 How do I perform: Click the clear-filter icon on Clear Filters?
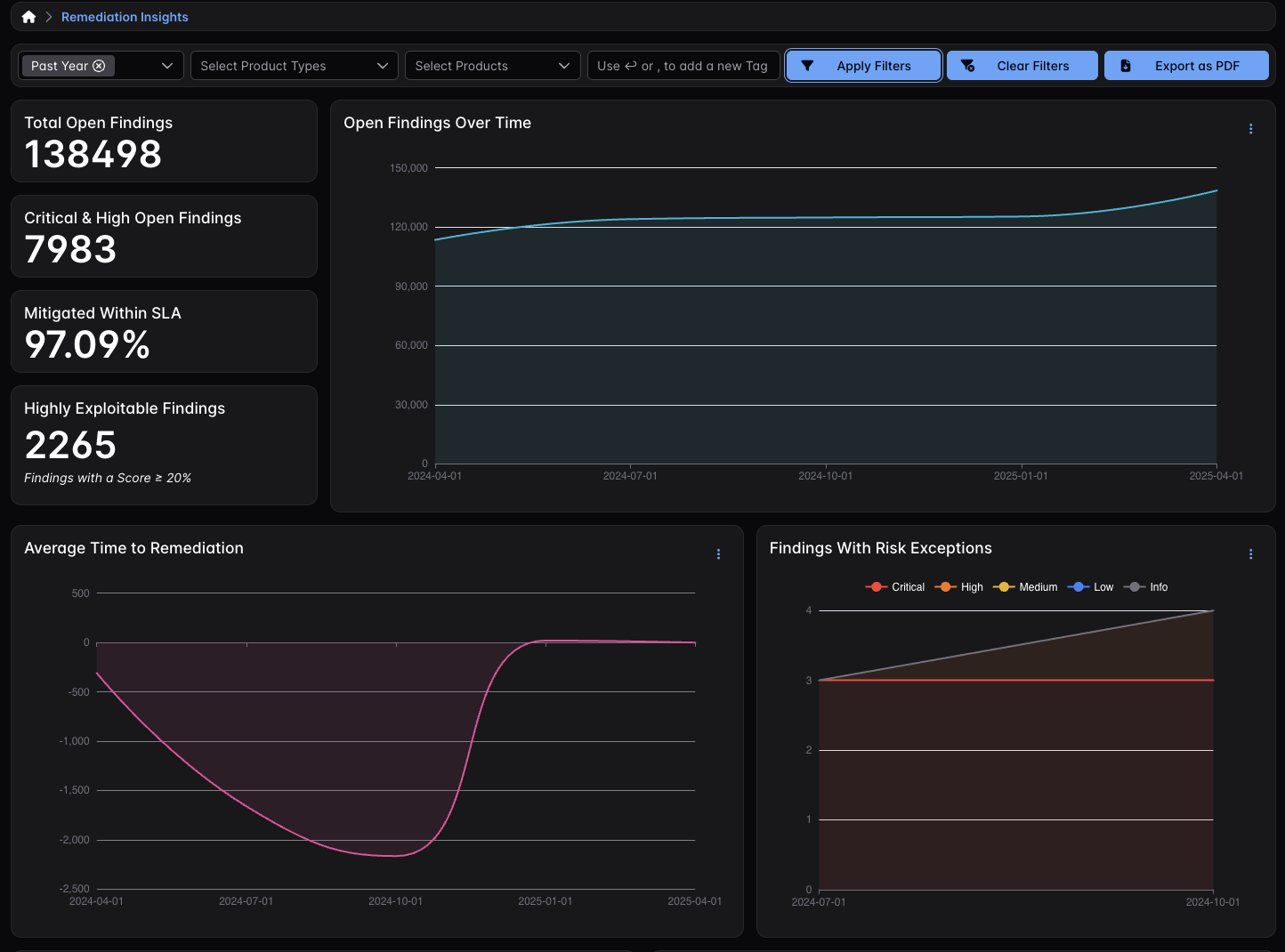(968, 66)
